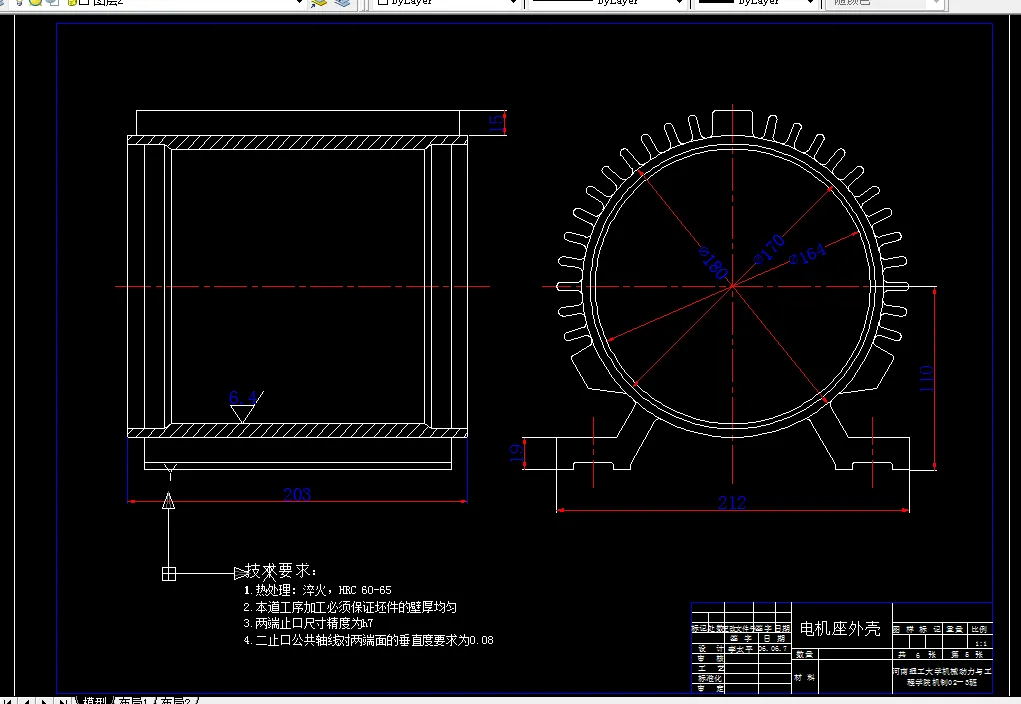Select the 设计 row in title block

click(741, 649)
